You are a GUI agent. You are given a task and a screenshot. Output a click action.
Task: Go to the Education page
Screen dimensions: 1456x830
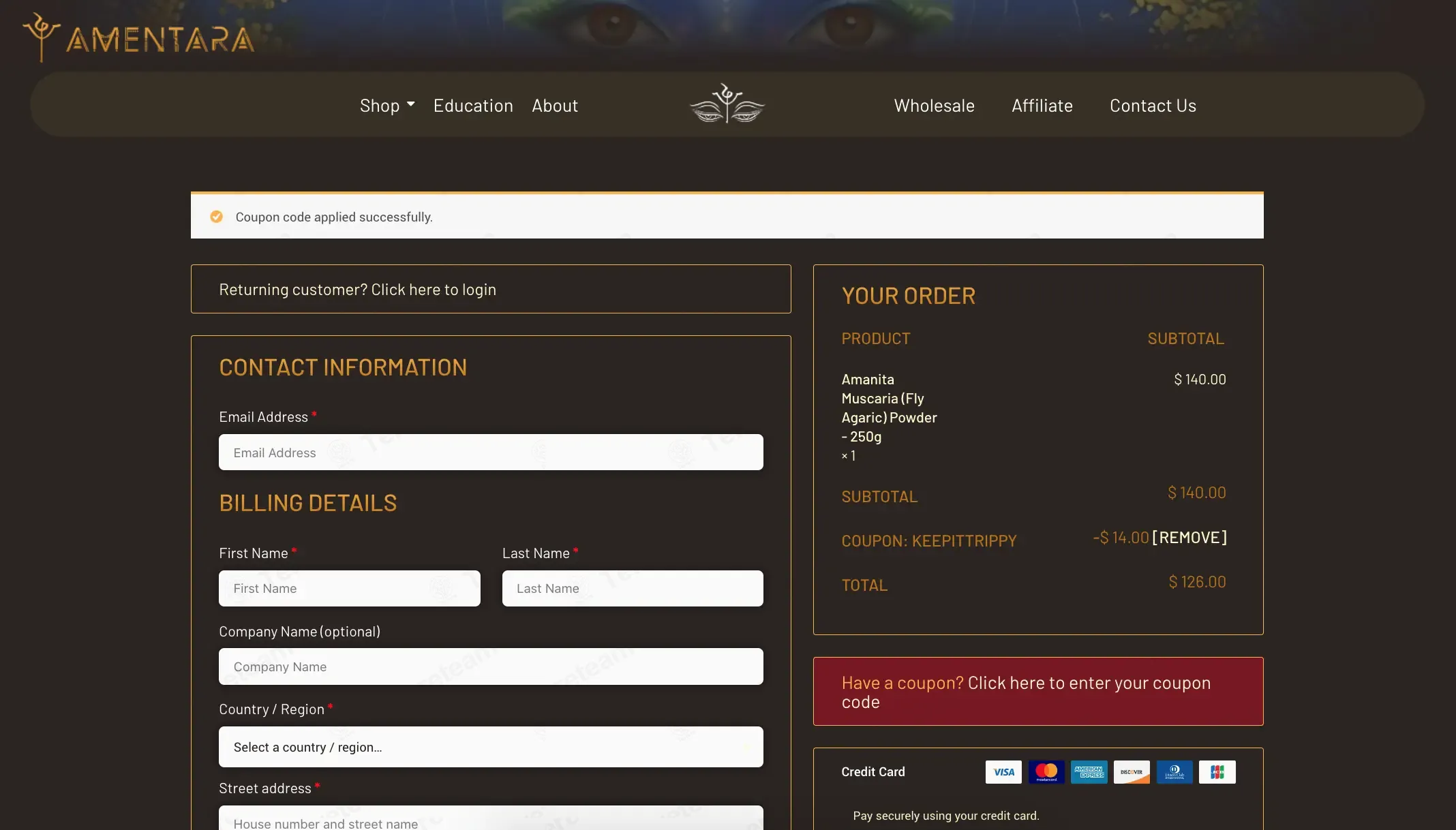(473, 106)
